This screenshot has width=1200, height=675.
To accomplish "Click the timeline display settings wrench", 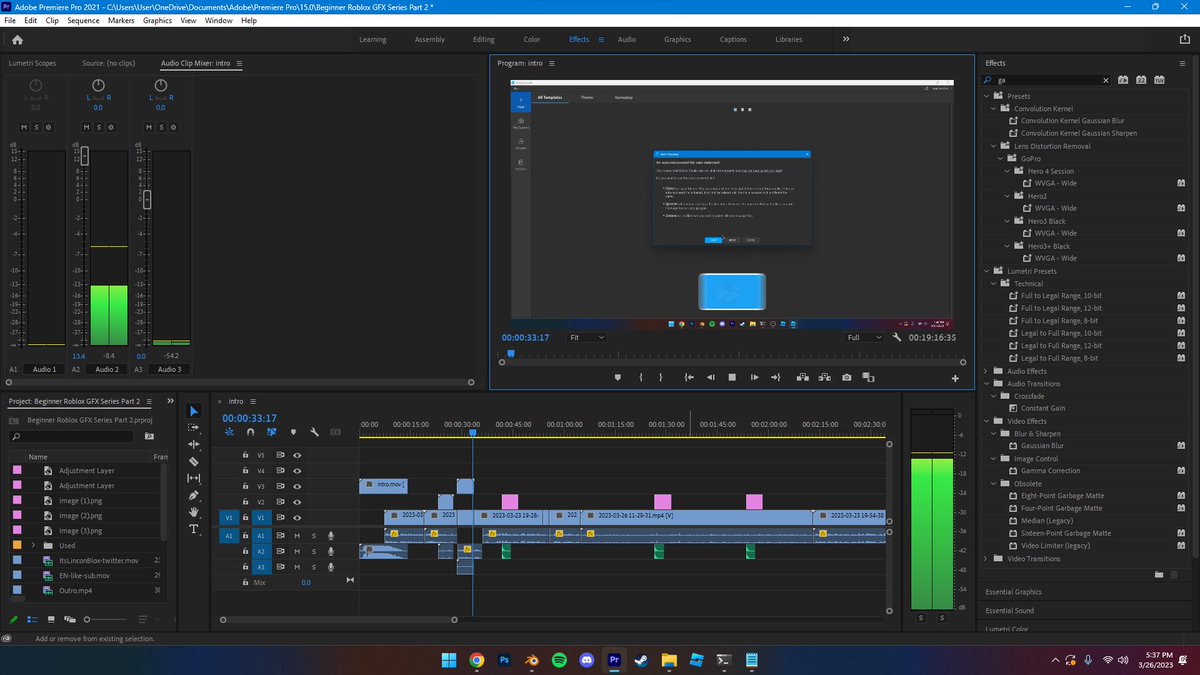I will click(x=314, y=432).
